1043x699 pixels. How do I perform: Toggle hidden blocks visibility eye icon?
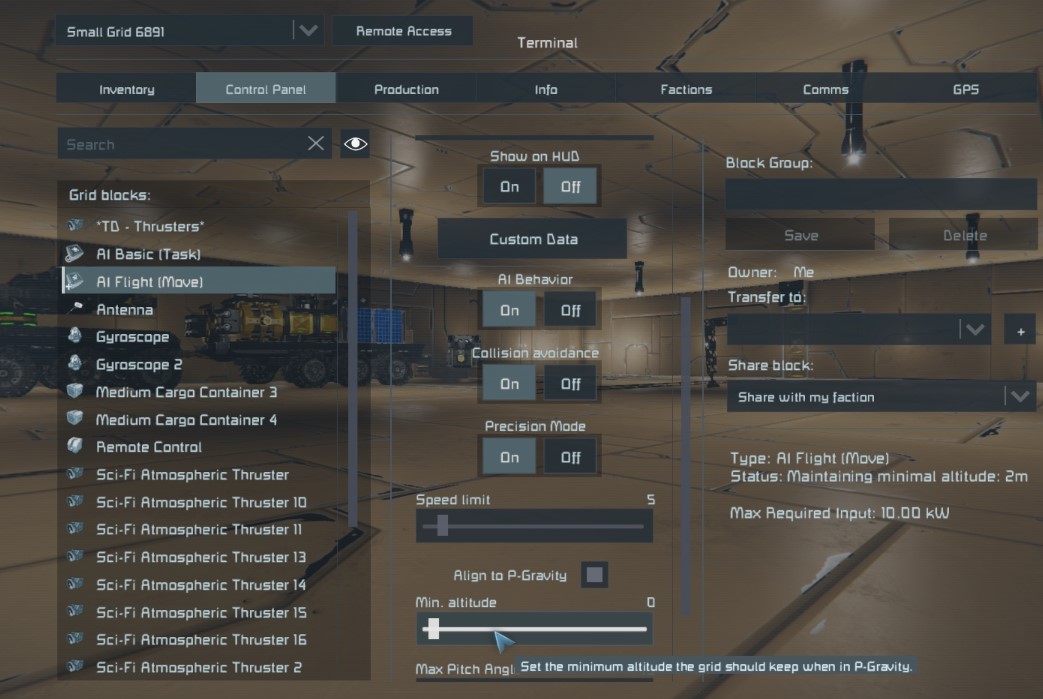click(355, 144)
